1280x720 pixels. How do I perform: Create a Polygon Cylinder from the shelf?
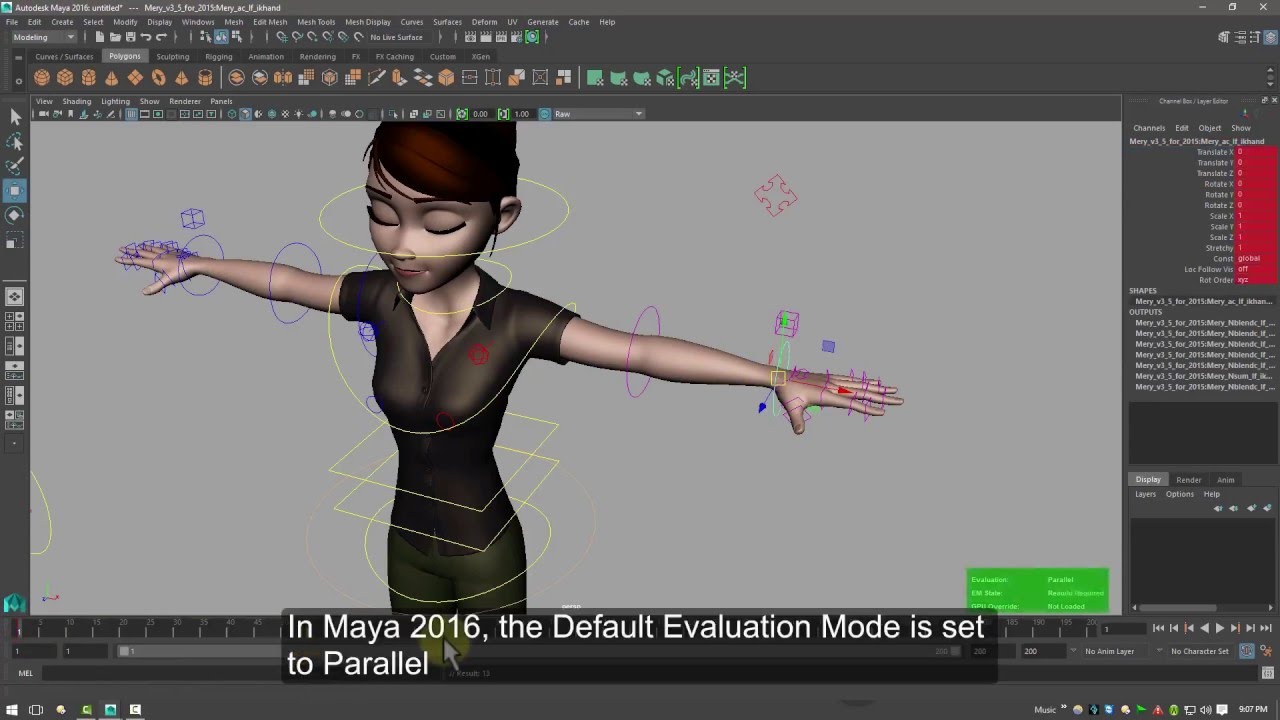point(88,78)
